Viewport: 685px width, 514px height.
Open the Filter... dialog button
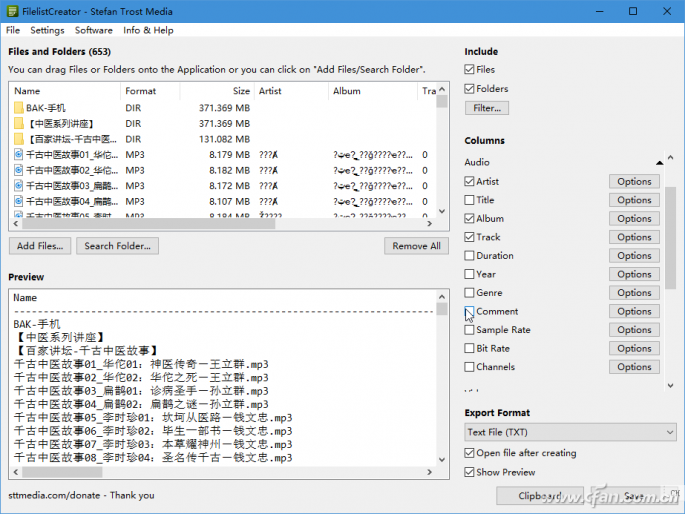487,108
